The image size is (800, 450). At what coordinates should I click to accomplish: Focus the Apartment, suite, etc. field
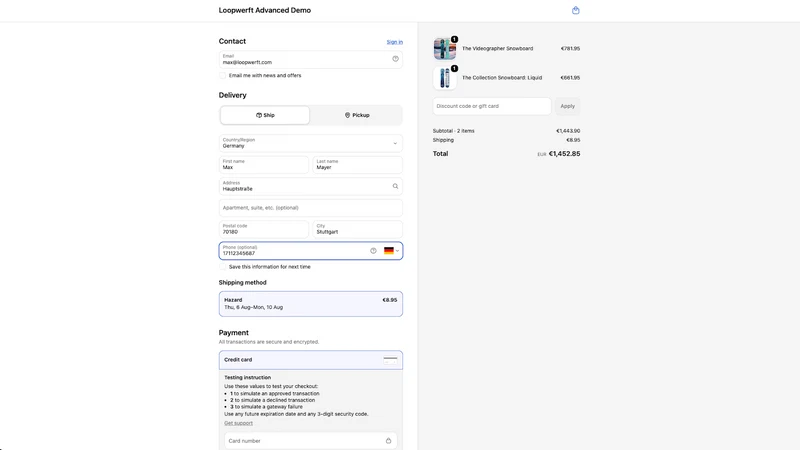311,208
